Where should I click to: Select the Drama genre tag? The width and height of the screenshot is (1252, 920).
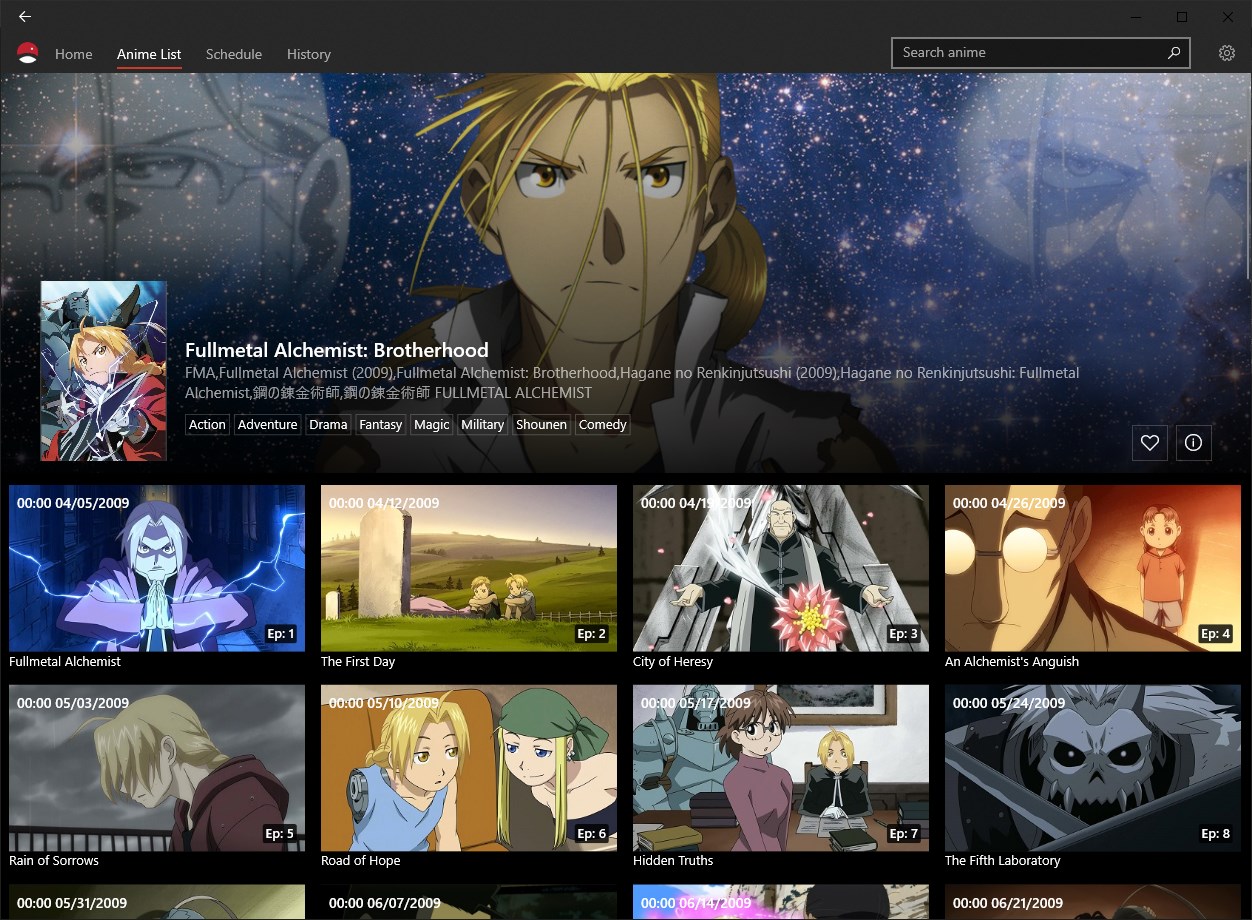(x=328, y=425)
